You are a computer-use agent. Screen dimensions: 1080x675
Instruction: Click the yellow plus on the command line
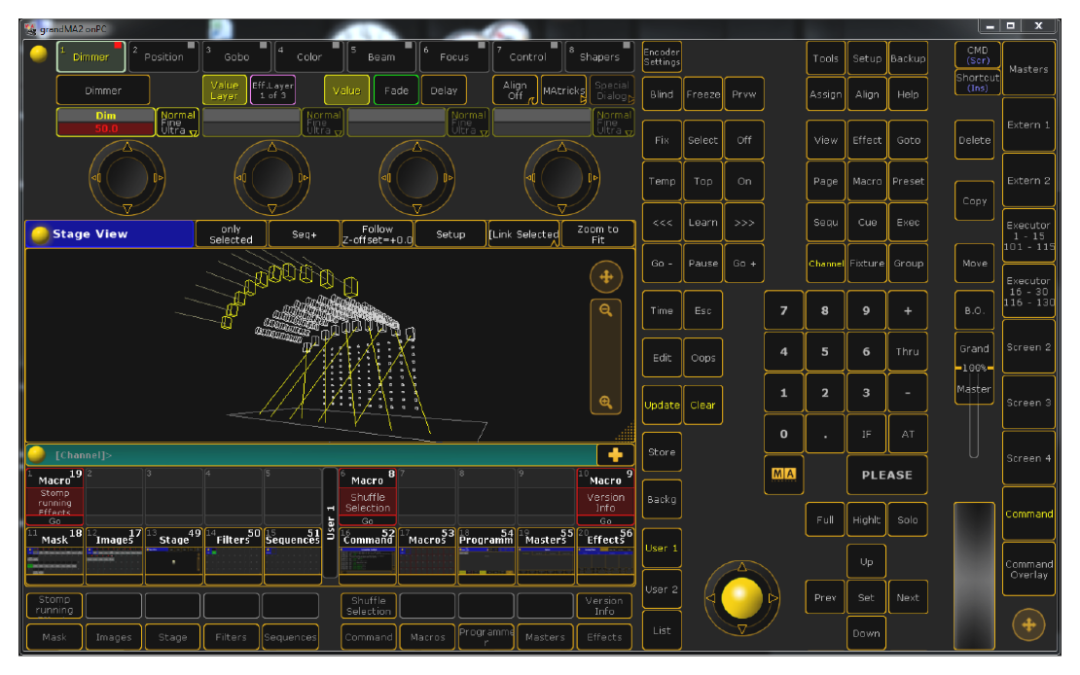click(615, 455)
